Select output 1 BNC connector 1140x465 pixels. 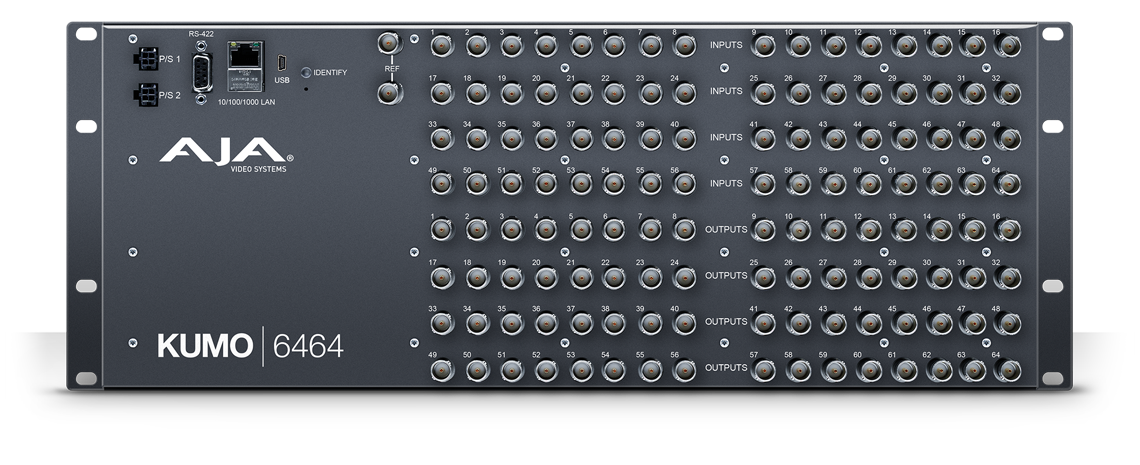pos(441,231)
